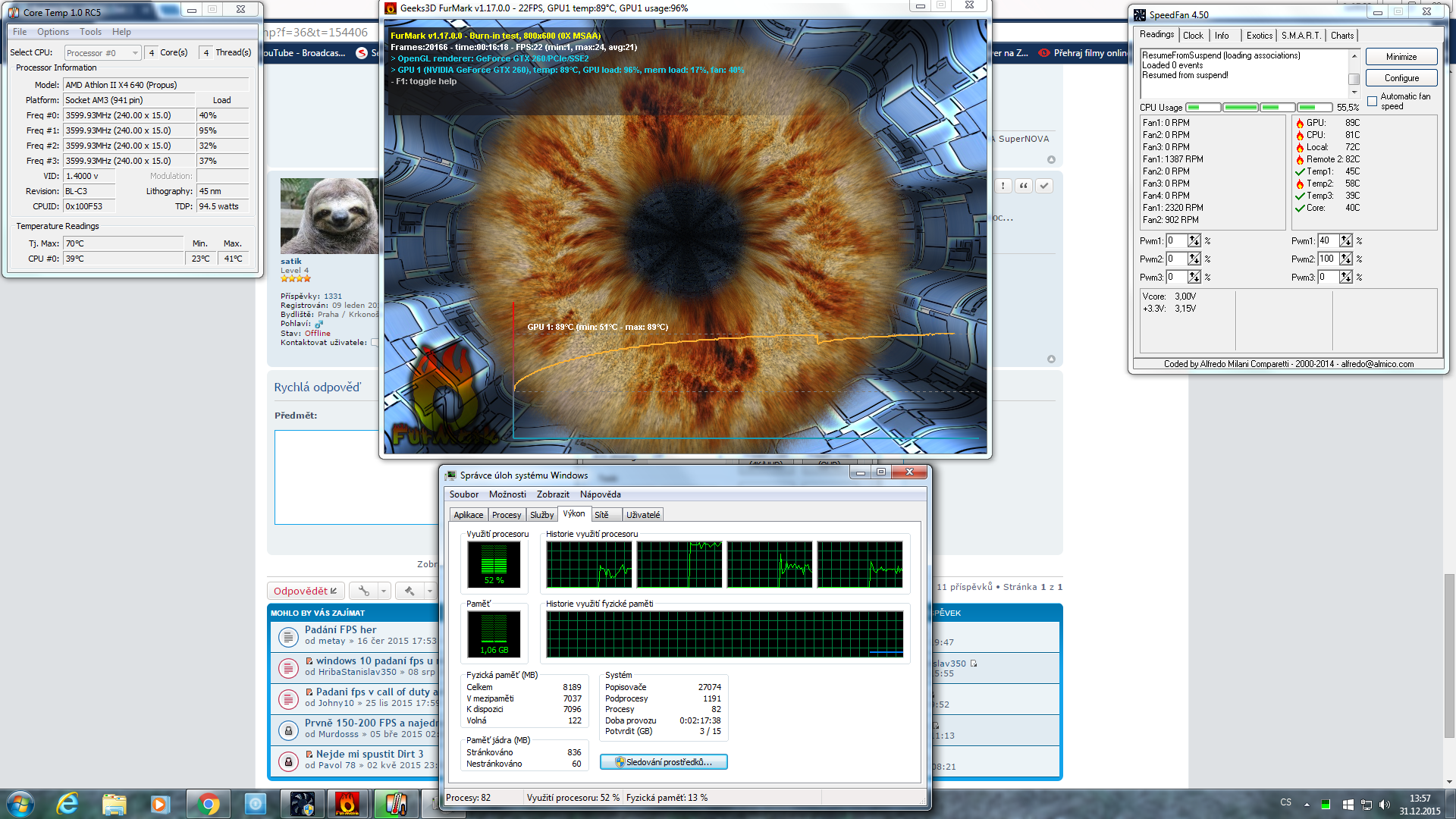
Task: Open FurMark from the taskbar
Action: (x=347, y=804)
